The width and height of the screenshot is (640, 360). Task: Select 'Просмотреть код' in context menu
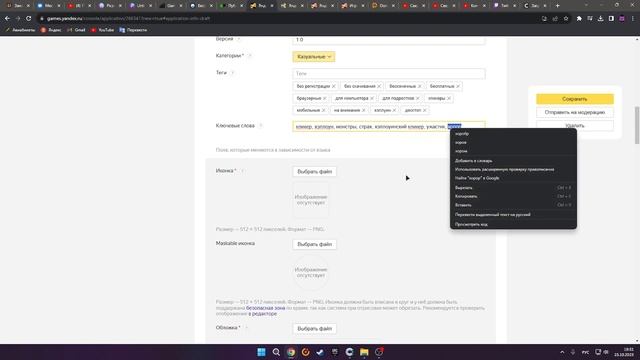[x=513, y=224]
